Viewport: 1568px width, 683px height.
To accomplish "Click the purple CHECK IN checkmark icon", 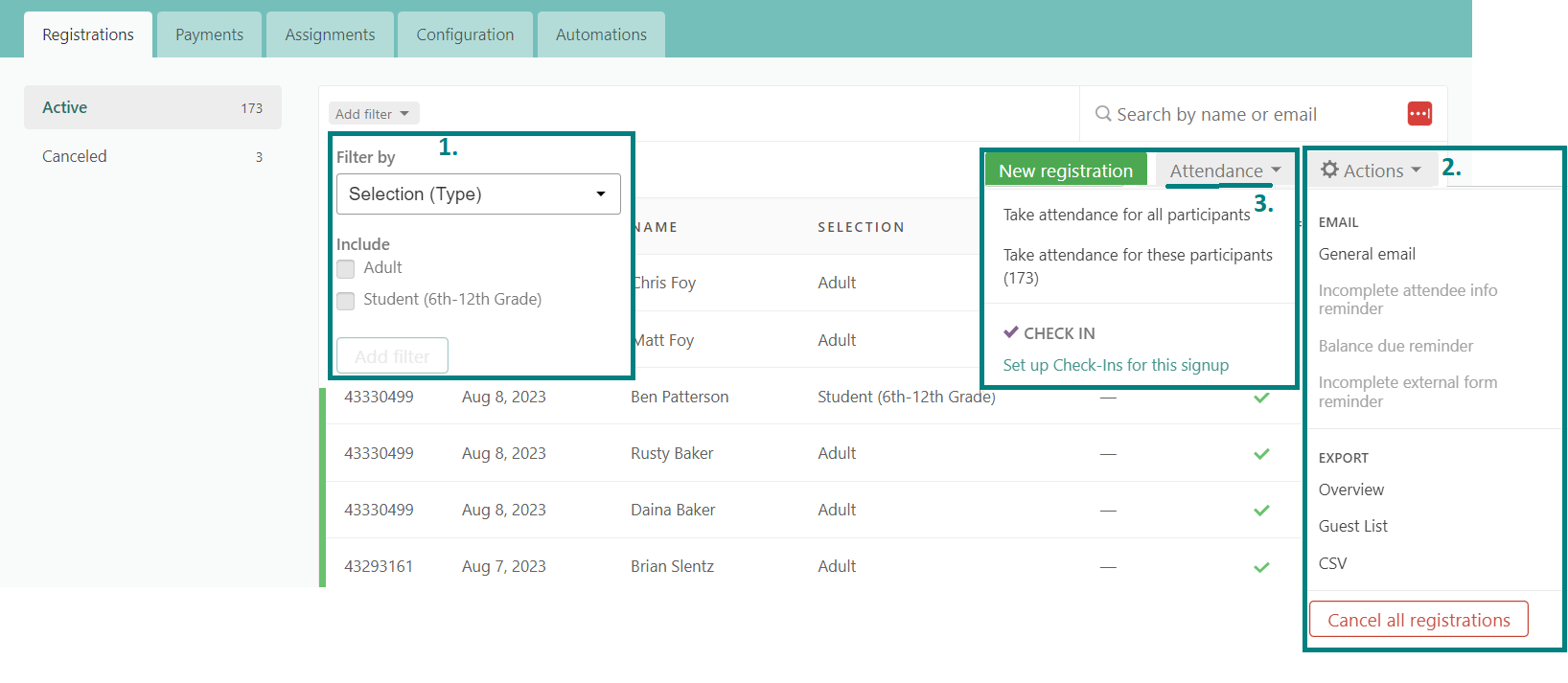I will [x=1011, y=332].
